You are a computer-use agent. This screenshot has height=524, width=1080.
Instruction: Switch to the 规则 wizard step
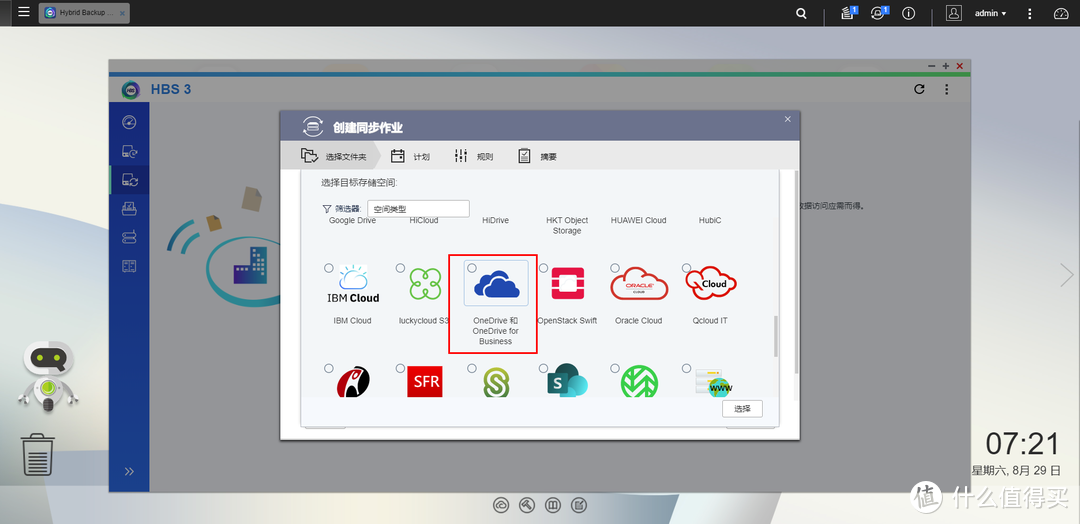click(474, 156)
